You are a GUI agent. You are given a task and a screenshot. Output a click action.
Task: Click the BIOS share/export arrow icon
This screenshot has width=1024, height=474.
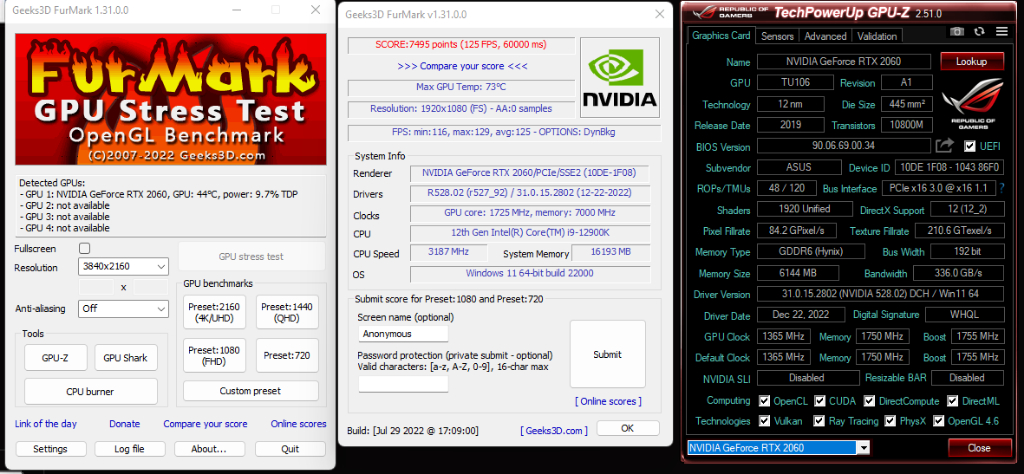click(x=945, y=145)
